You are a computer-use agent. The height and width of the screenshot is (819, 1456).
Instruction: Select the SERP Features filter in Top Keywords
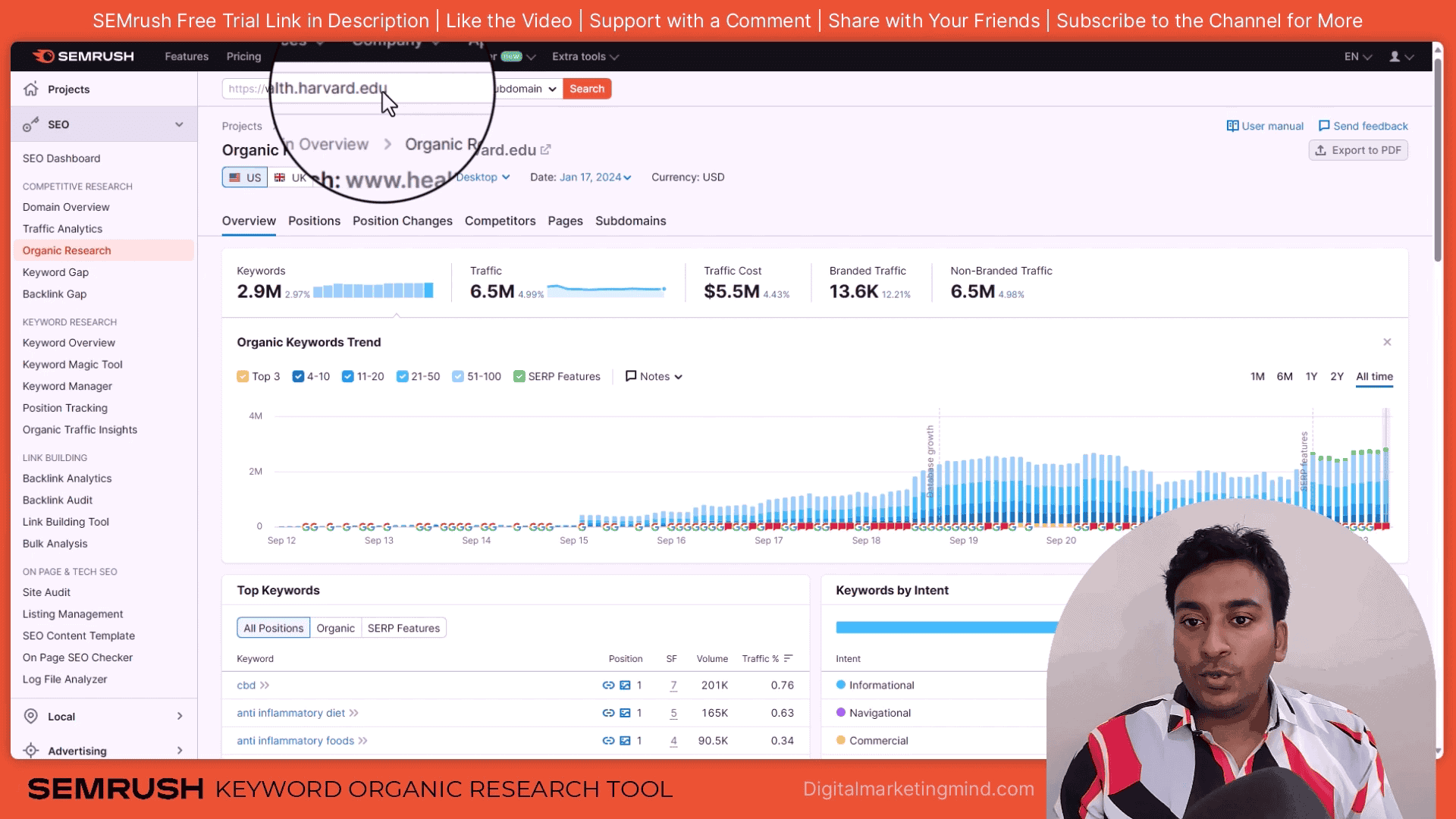pos(403,628)
